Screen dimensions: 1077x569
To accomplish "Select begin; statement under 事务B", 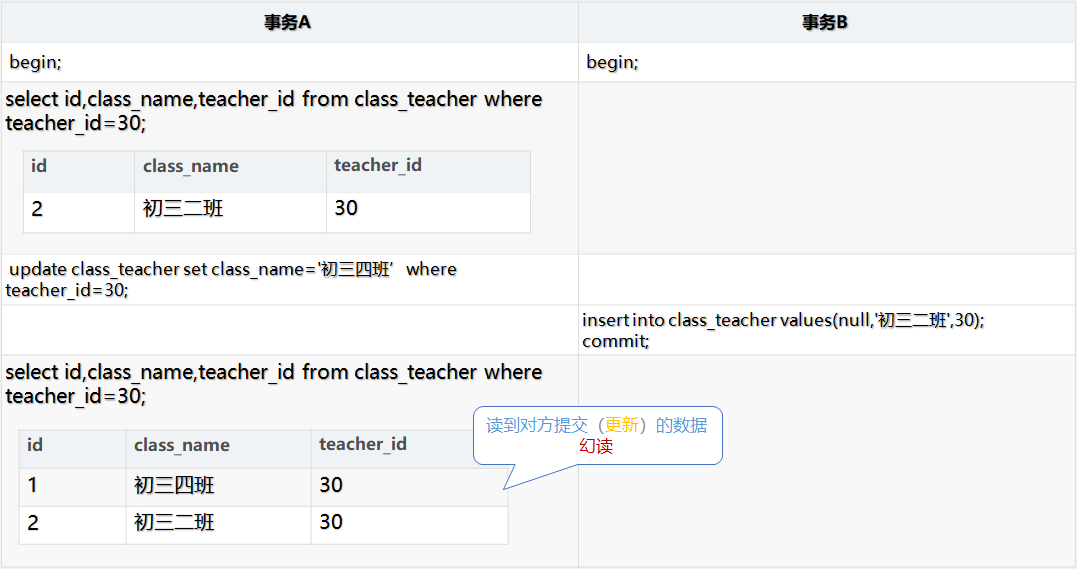I will [x=612, y=62].
